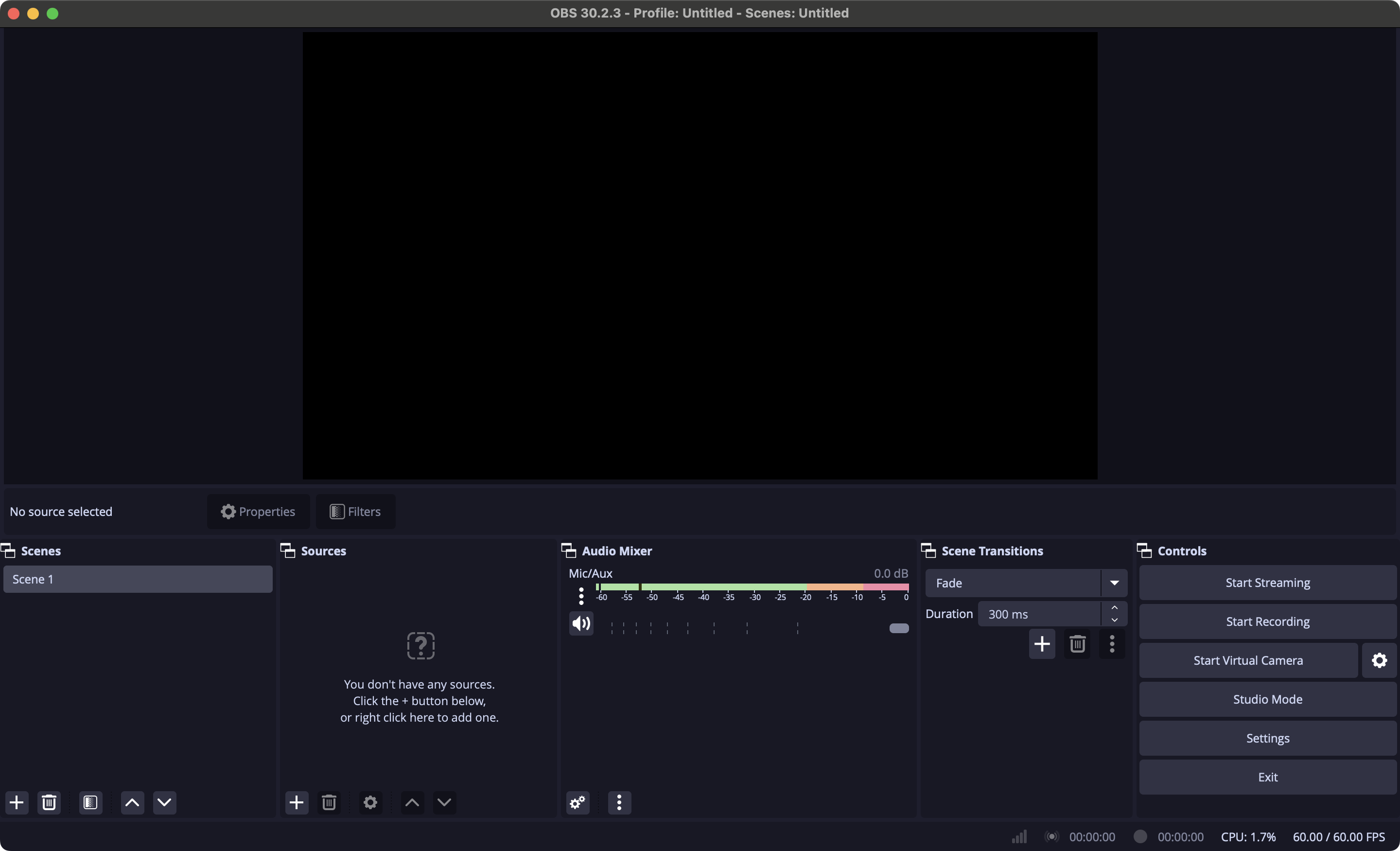Remove selected scene with trash icon
The width and height of the screenshot is (1400, 851).
click(49, 802)
